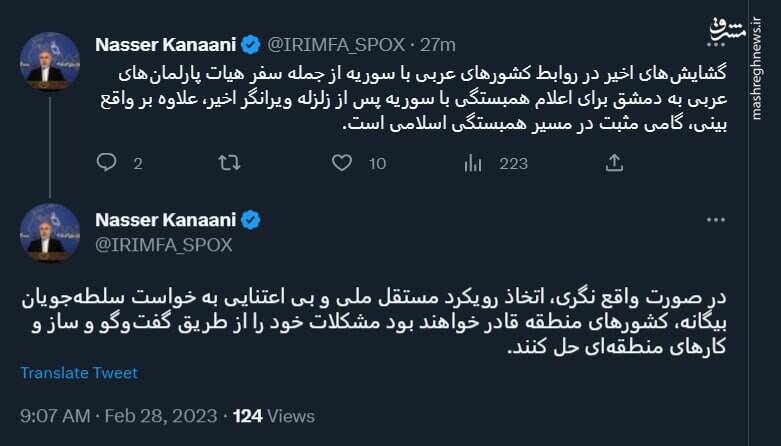
Task: Click the reply icon on first tweet
Action: (106, 162)
